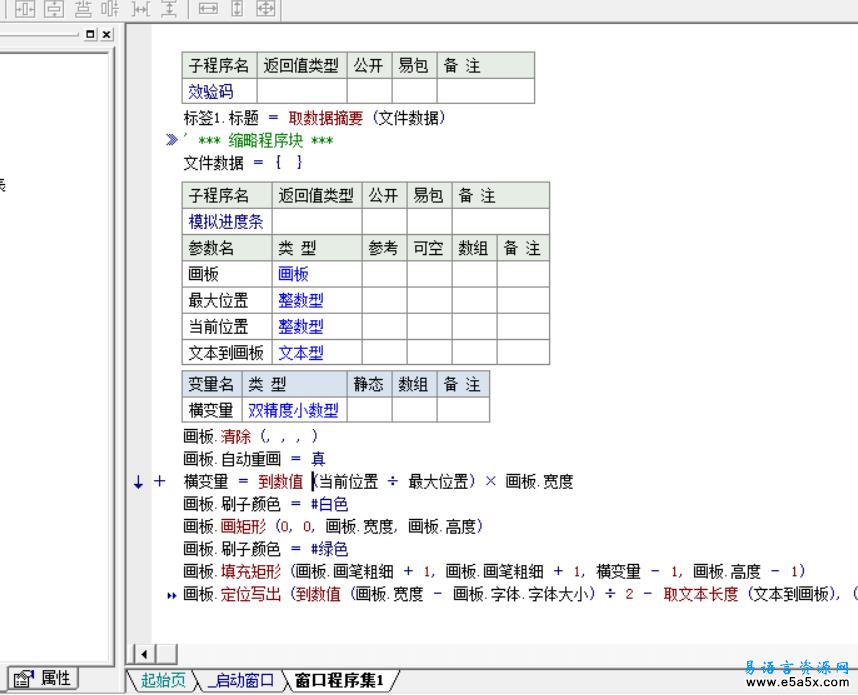Click the horizontal scrollbar thumb
Image resolution: width=858 pixels, height=695 pixels.
pos(167,654)
